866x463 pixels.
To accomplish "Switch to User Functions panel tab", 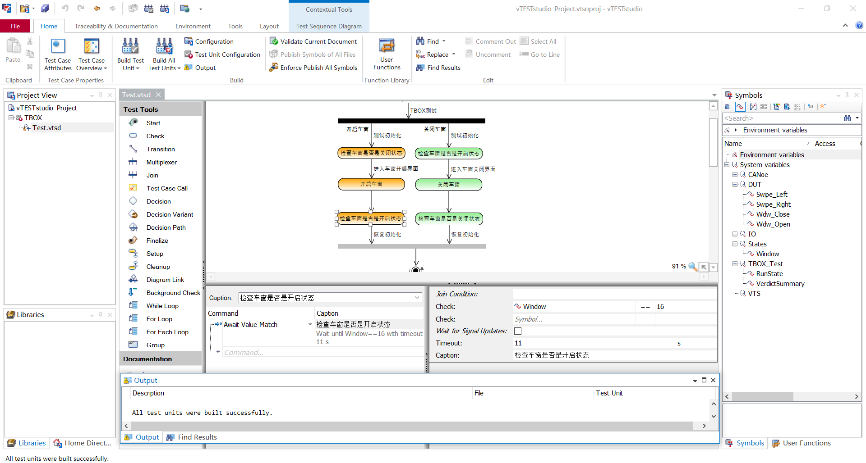I will pyautogui.click(x=801, y=443).
